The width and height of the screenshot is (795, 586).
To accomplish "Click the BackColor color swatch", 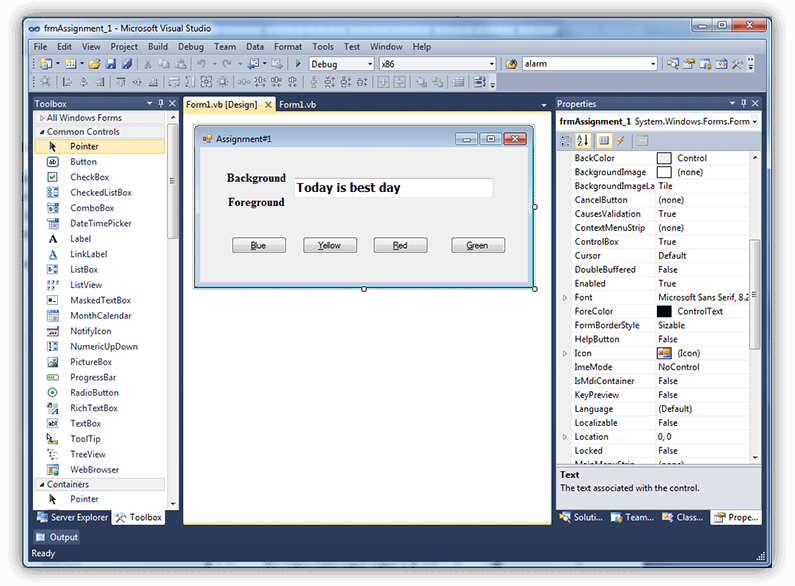I will click(664, 158).
